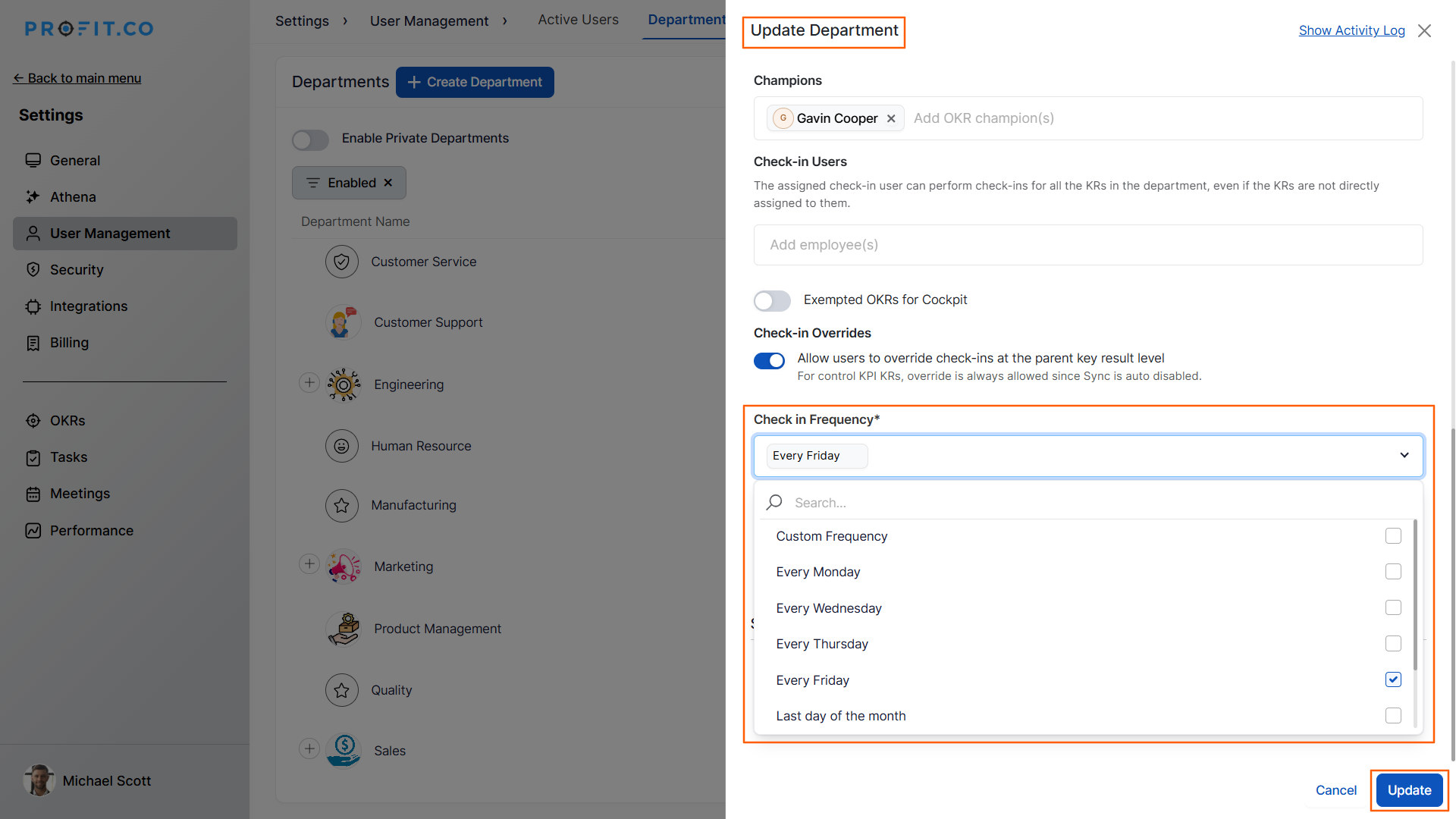Screen dimensions: 1456x819
Task: Click the General settings icon
Action: (33, 161)
